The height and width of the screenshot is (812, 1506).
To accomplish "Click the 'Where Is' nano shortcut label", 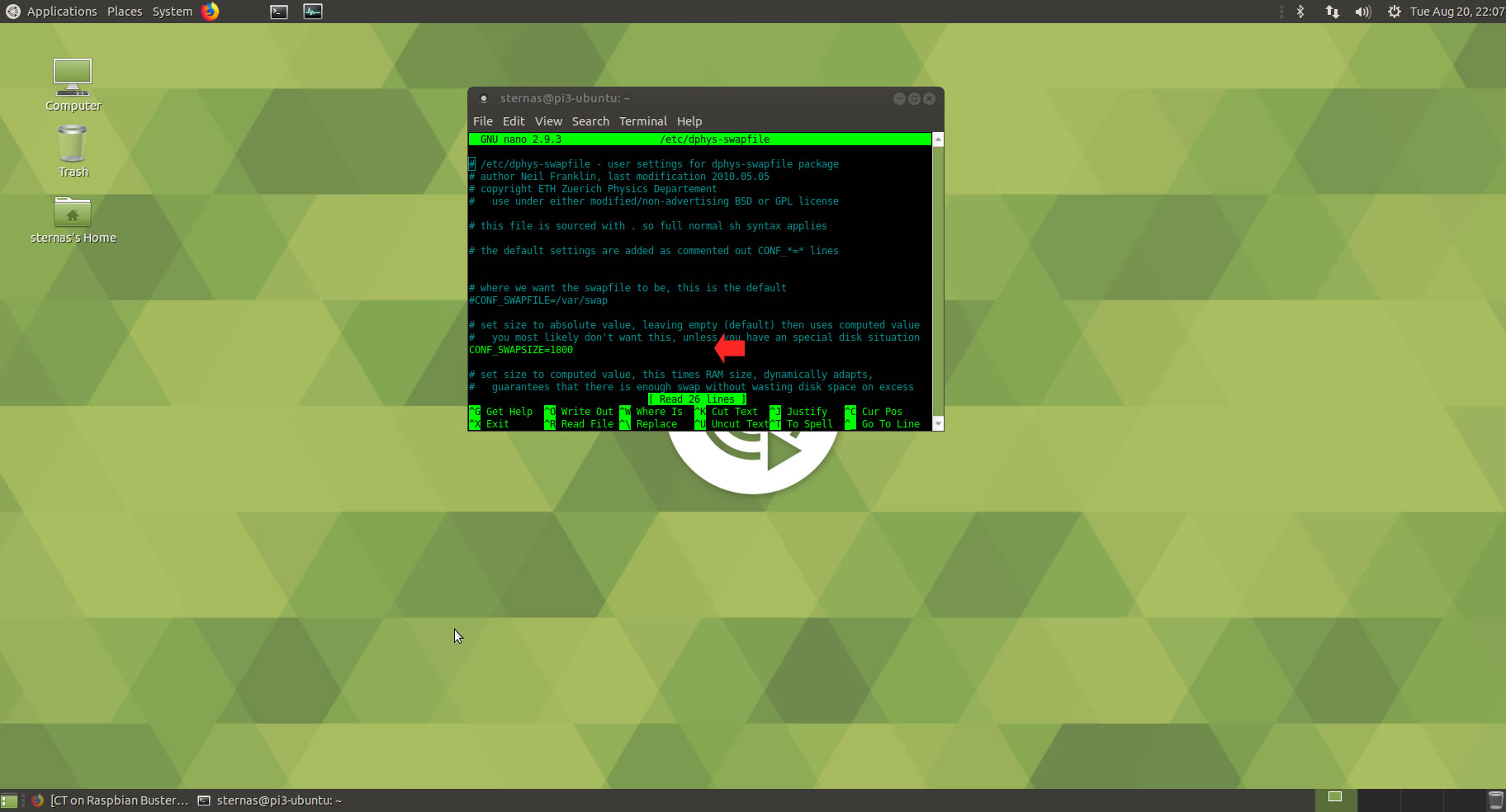I will [660, 412].
